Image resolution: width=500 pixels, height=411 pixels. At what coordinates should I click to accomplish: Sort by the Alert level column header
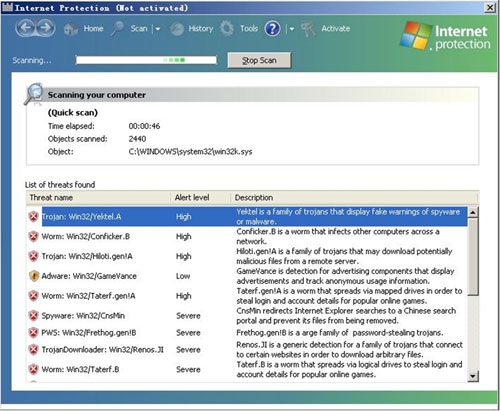click(201, 198)
